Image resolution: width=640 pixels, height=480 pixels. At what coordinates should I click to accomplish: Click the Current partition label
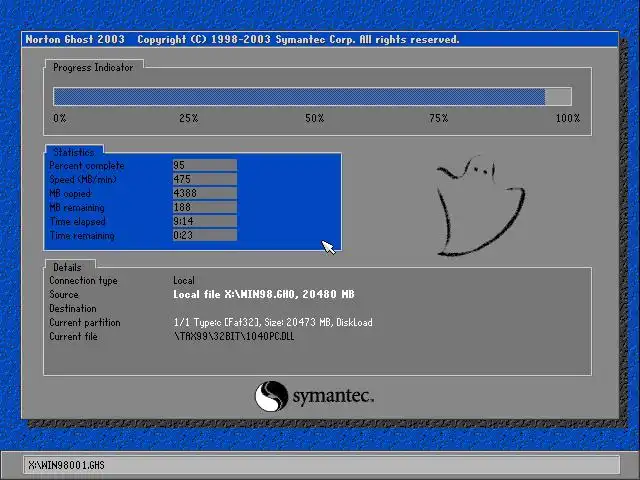tap(85, 322)
